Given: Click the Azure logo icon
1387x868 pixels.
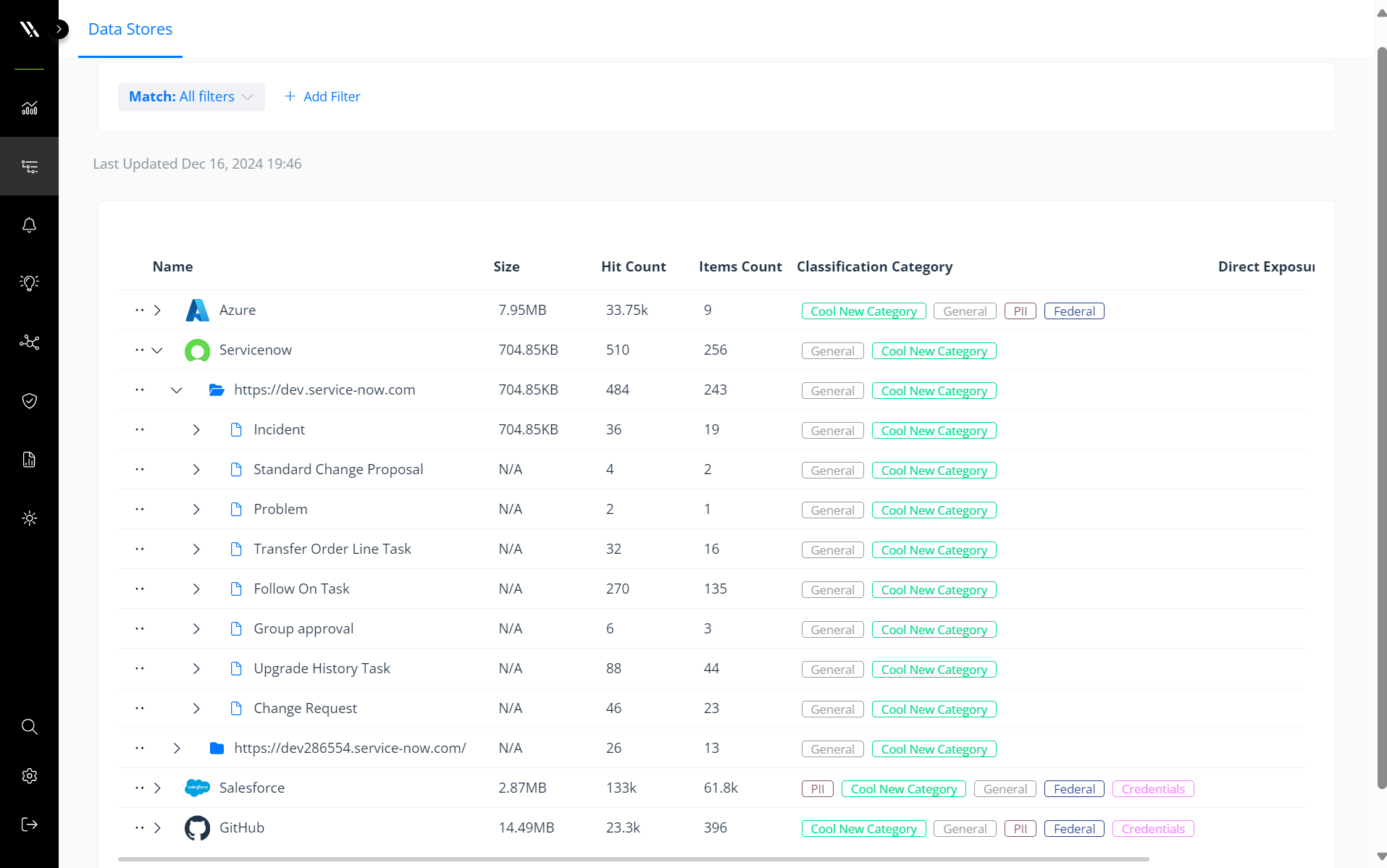Looking at the screenshot, I should pos(197,310).
